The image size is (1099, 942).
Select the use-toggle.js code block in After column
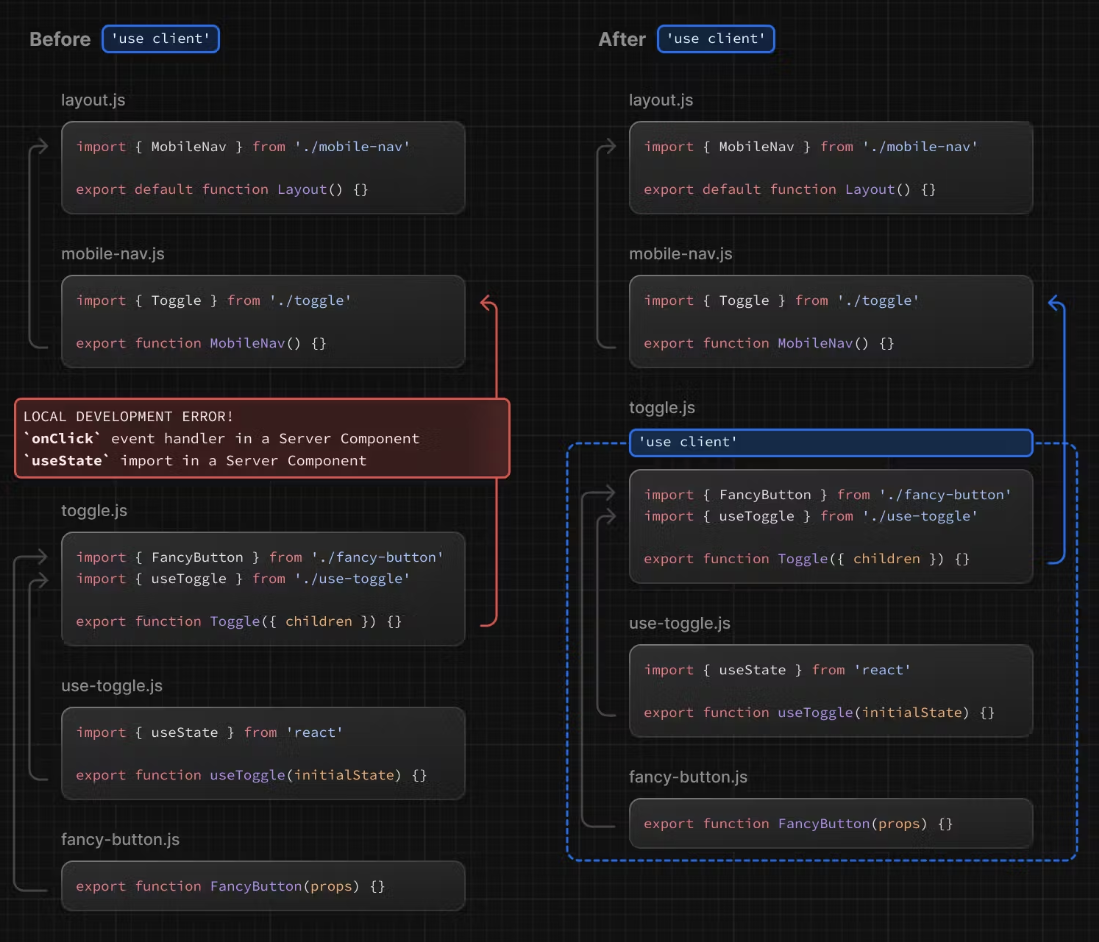(830, 691)
